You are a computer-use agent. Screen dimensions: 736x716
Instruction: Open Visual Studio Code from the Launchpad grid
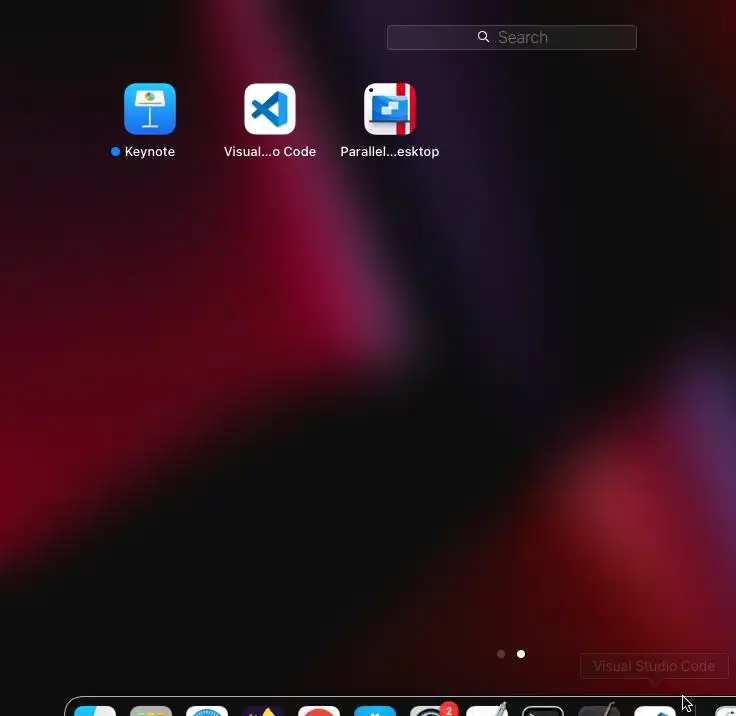coord(270,109)
